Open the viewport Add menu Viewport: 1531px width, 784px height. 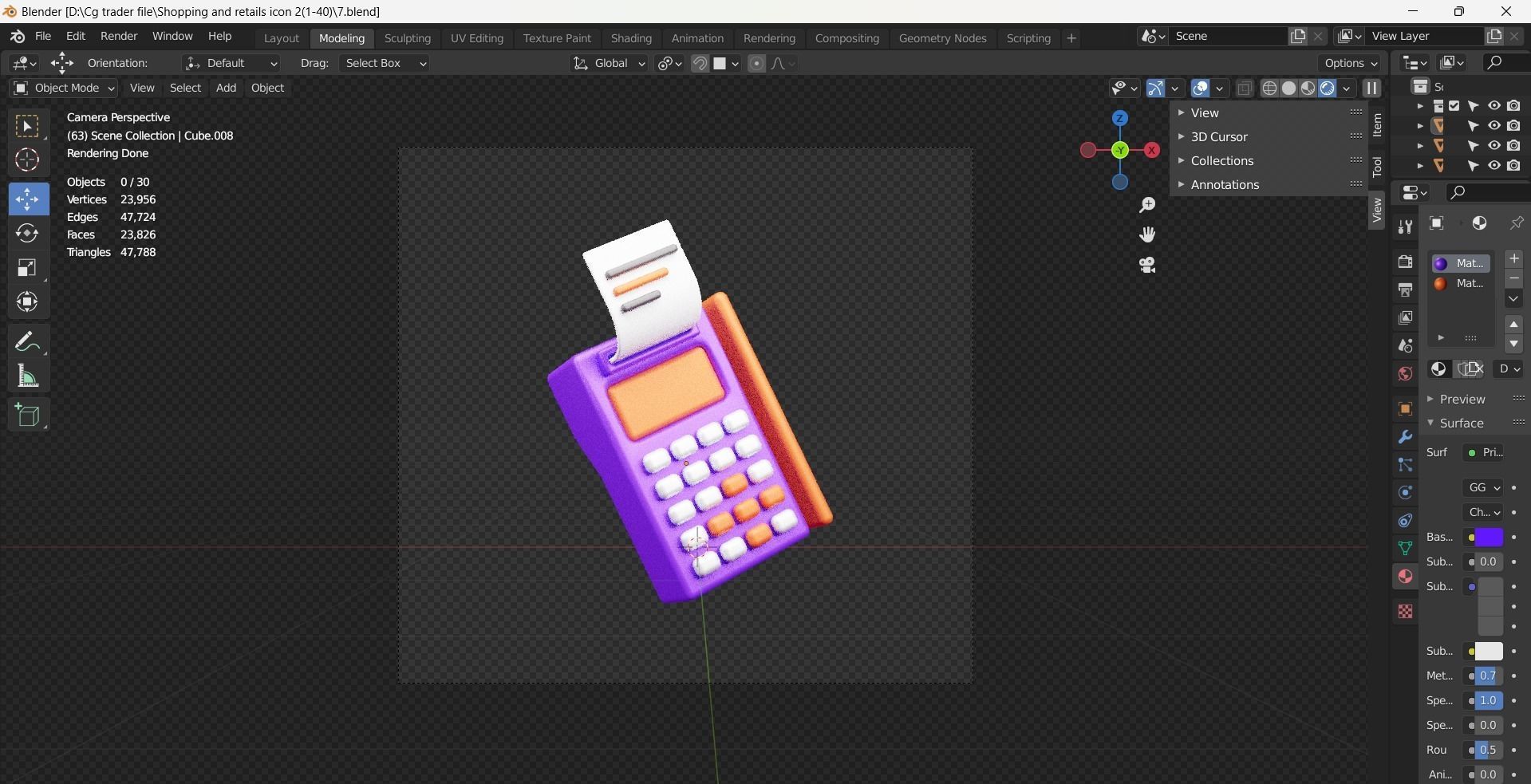tap(226, 88)
